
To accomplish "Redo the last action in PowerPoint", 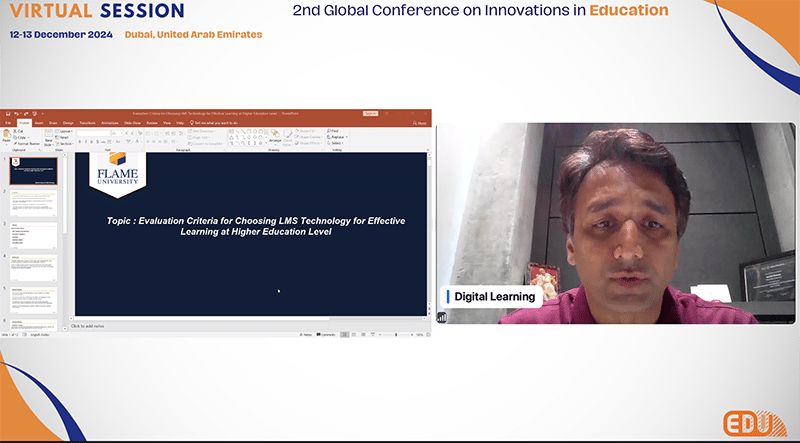I will click(x=26, y=114).
